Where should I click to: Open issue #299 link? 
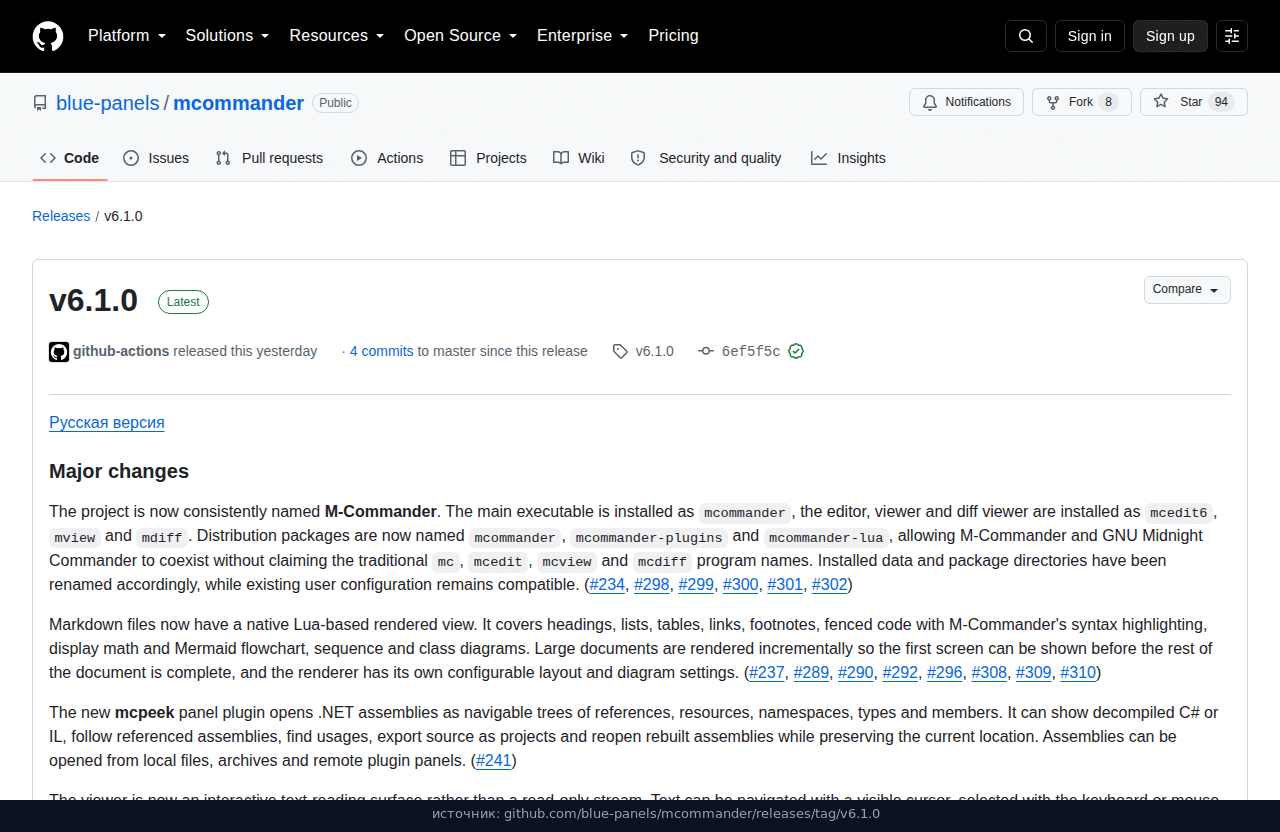click(696, 585)
